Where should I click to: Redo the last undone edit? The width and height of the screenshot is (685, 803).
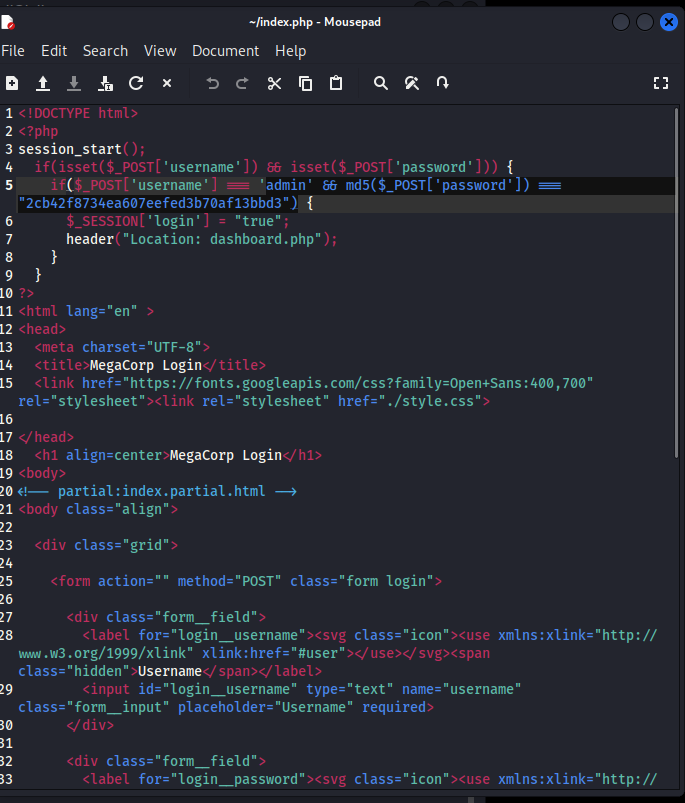[242, 83]
